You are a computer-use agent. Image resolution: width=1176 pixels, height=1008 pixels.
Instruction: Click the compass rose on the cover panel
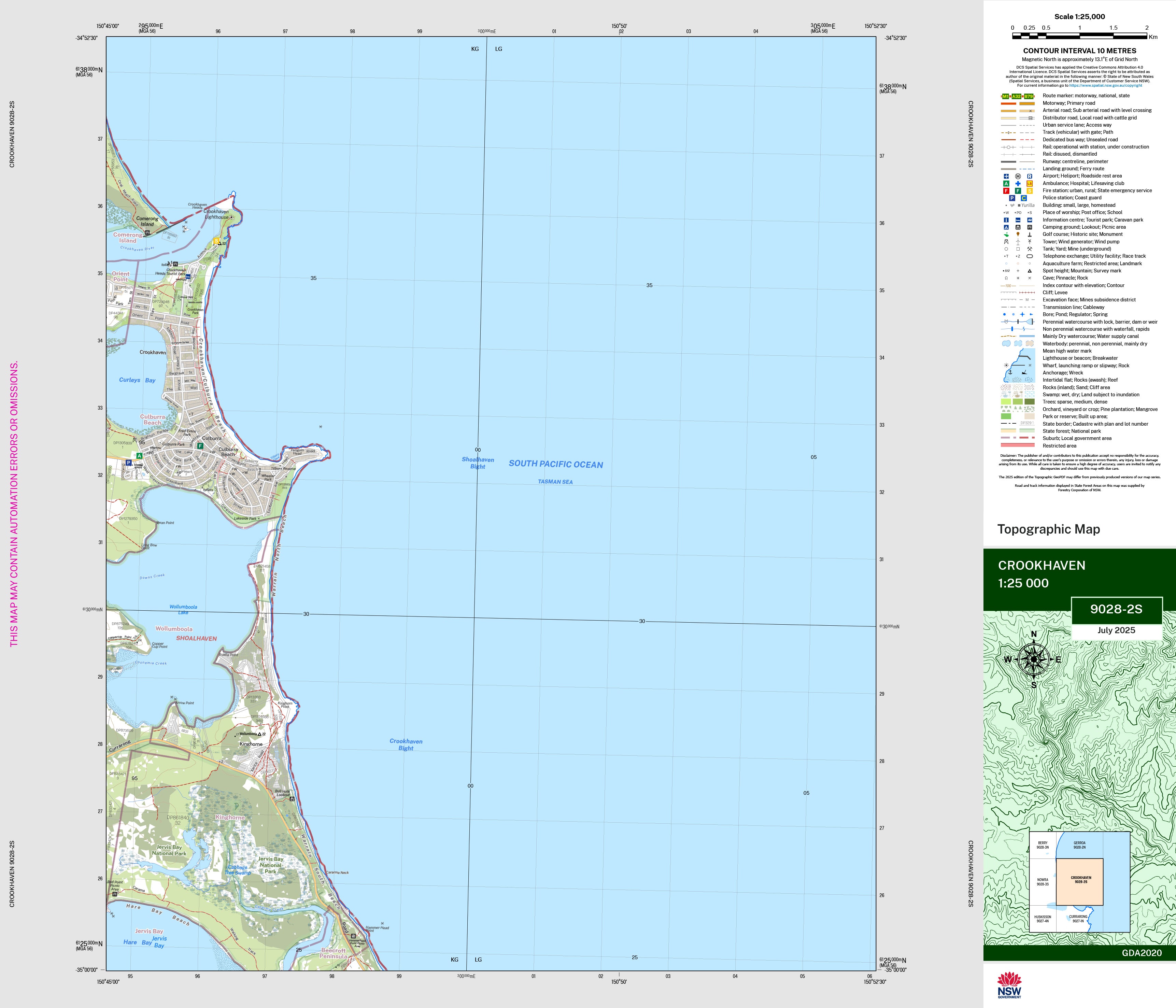(x=1034, y=659)
